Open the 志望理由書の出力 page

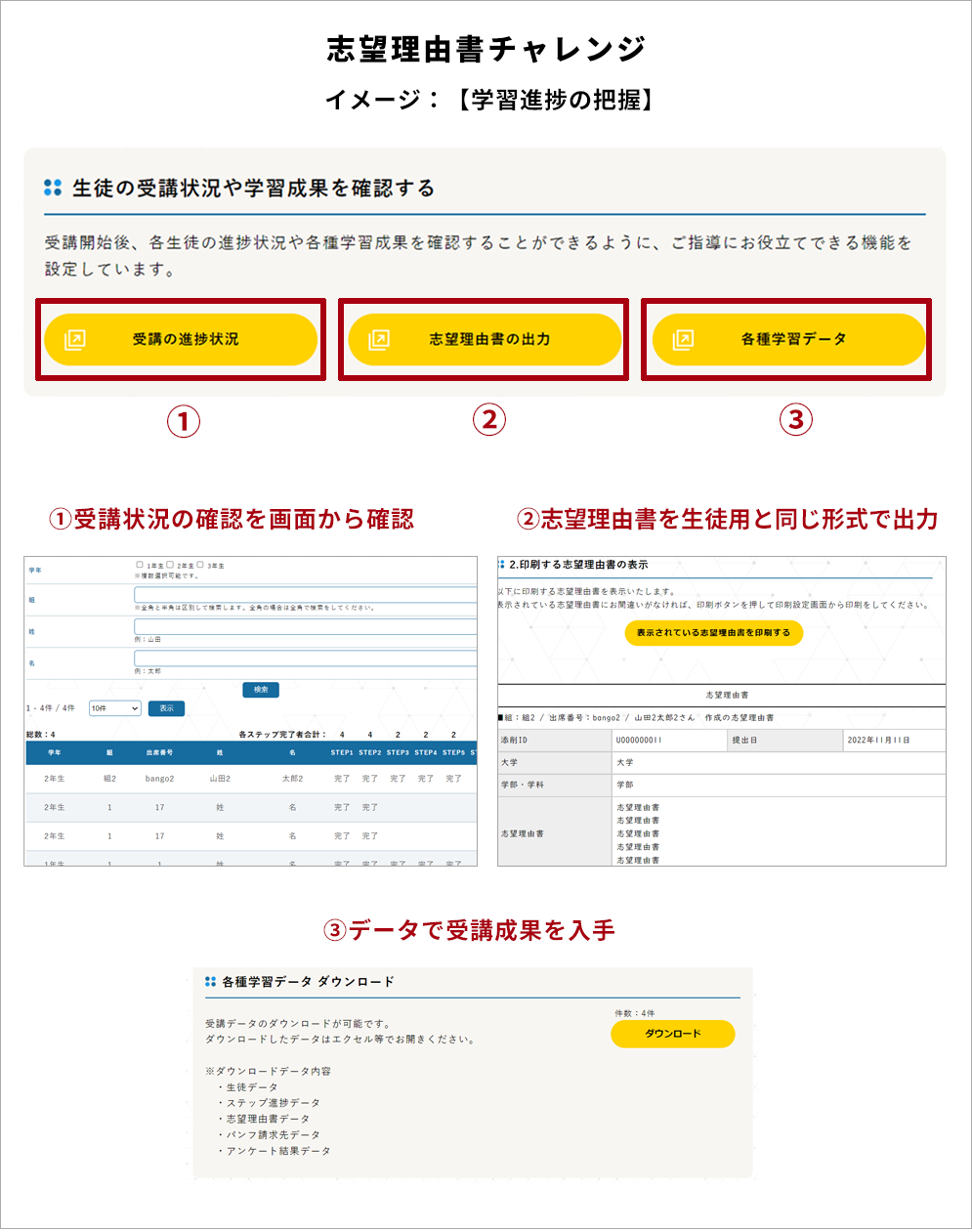[488, 340]
